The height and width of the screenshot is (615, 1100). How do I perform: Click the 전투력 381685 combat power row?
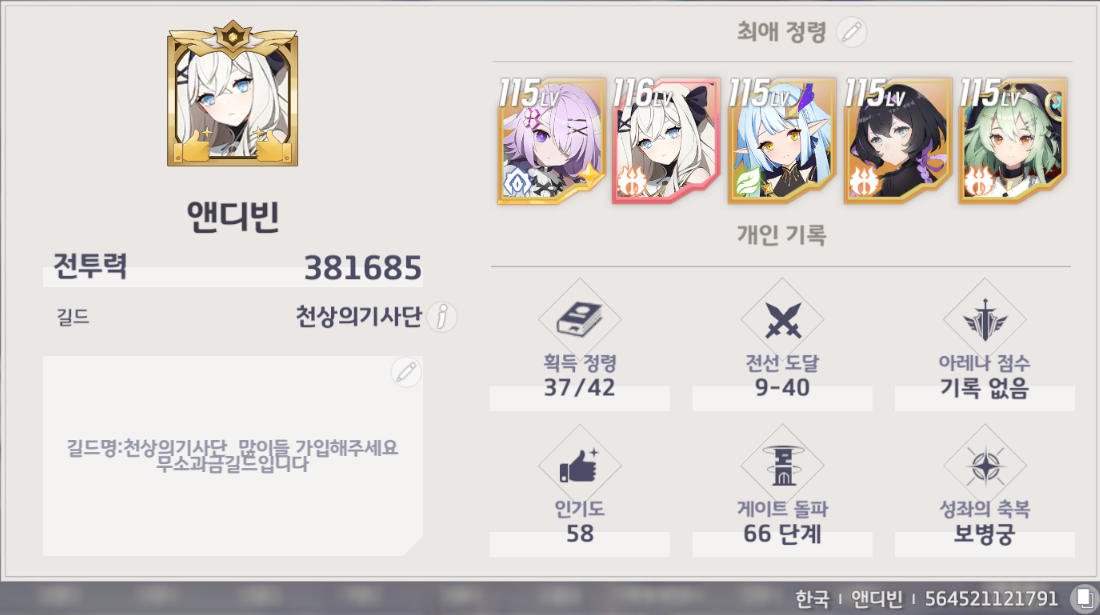tap(232, 268)
